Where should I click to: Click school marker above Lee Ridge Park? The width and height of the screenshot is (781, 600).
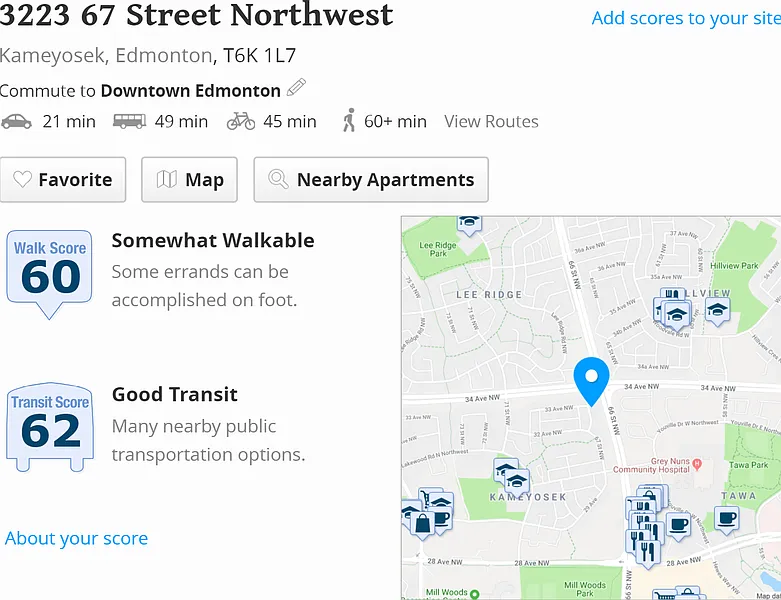click(468, 222)
